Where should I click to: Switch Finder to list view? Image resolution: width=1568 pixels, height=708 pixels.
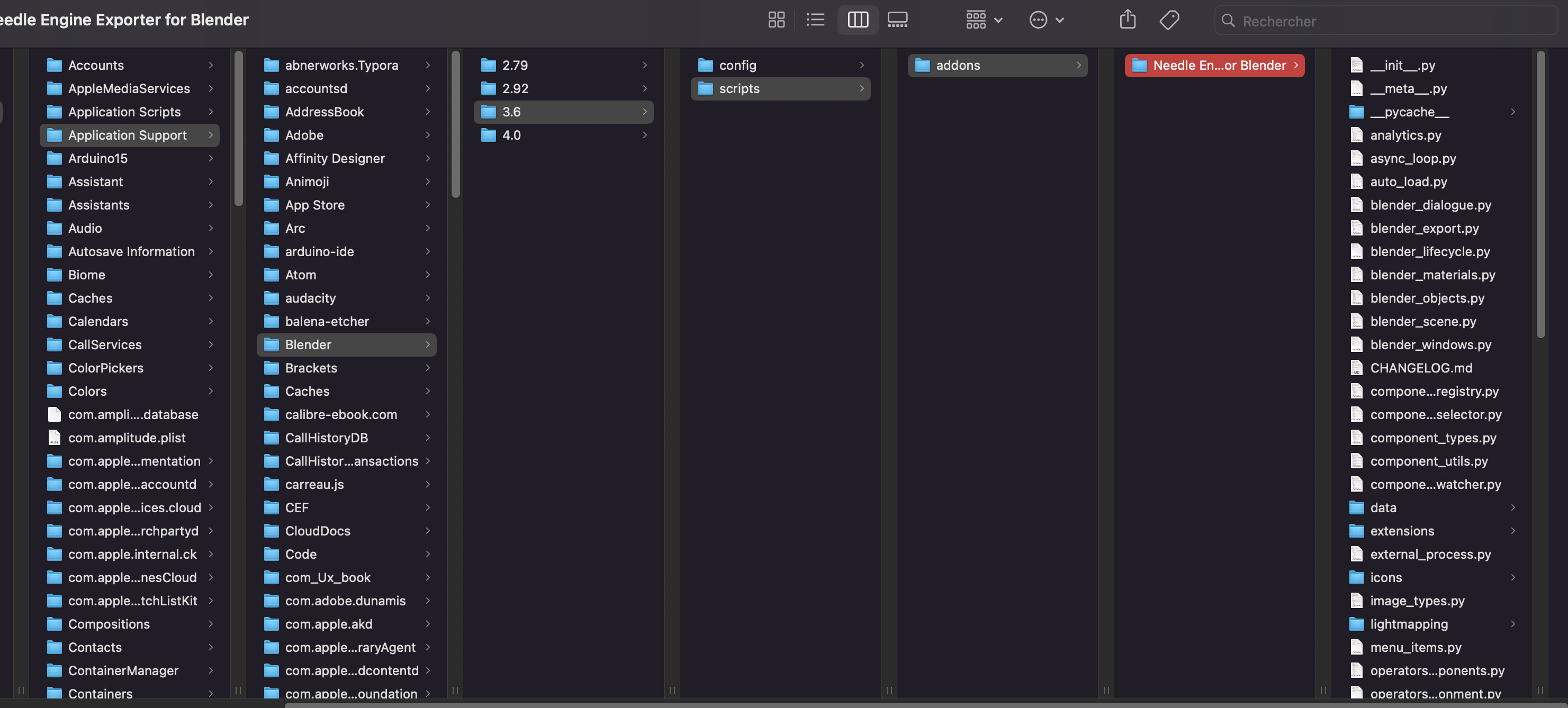(x=815, y=20)
